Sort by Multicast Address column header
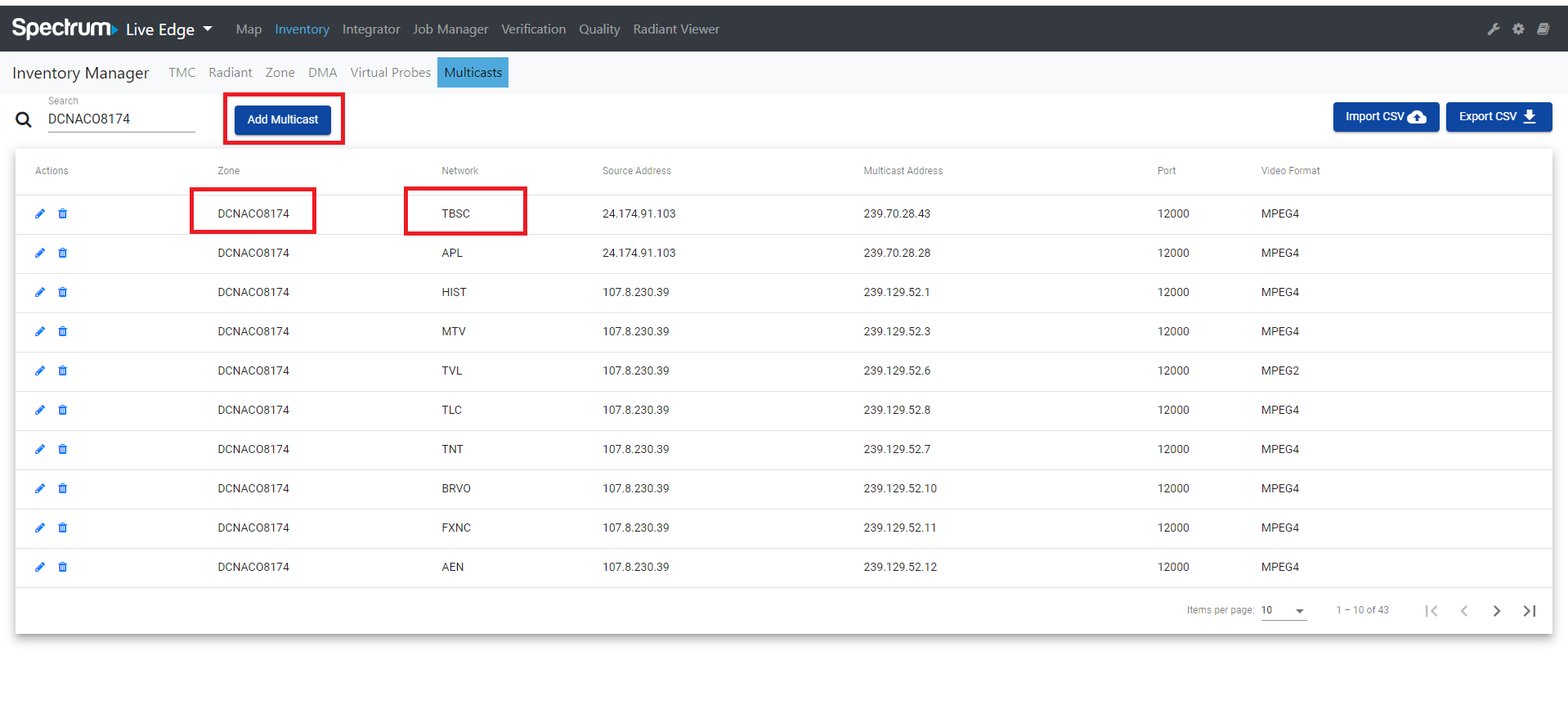1568x714 pixels. (x=903, y=171)
